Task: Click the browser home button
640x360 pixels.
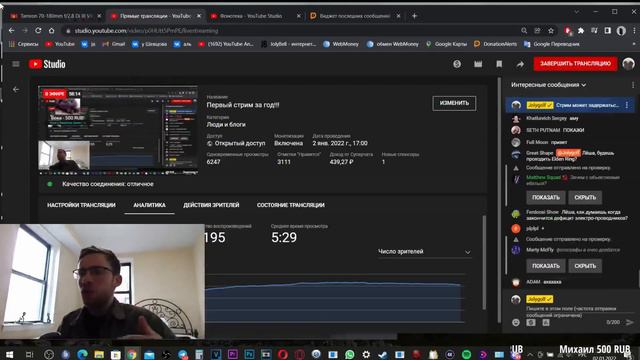Action: click(51, 31)
